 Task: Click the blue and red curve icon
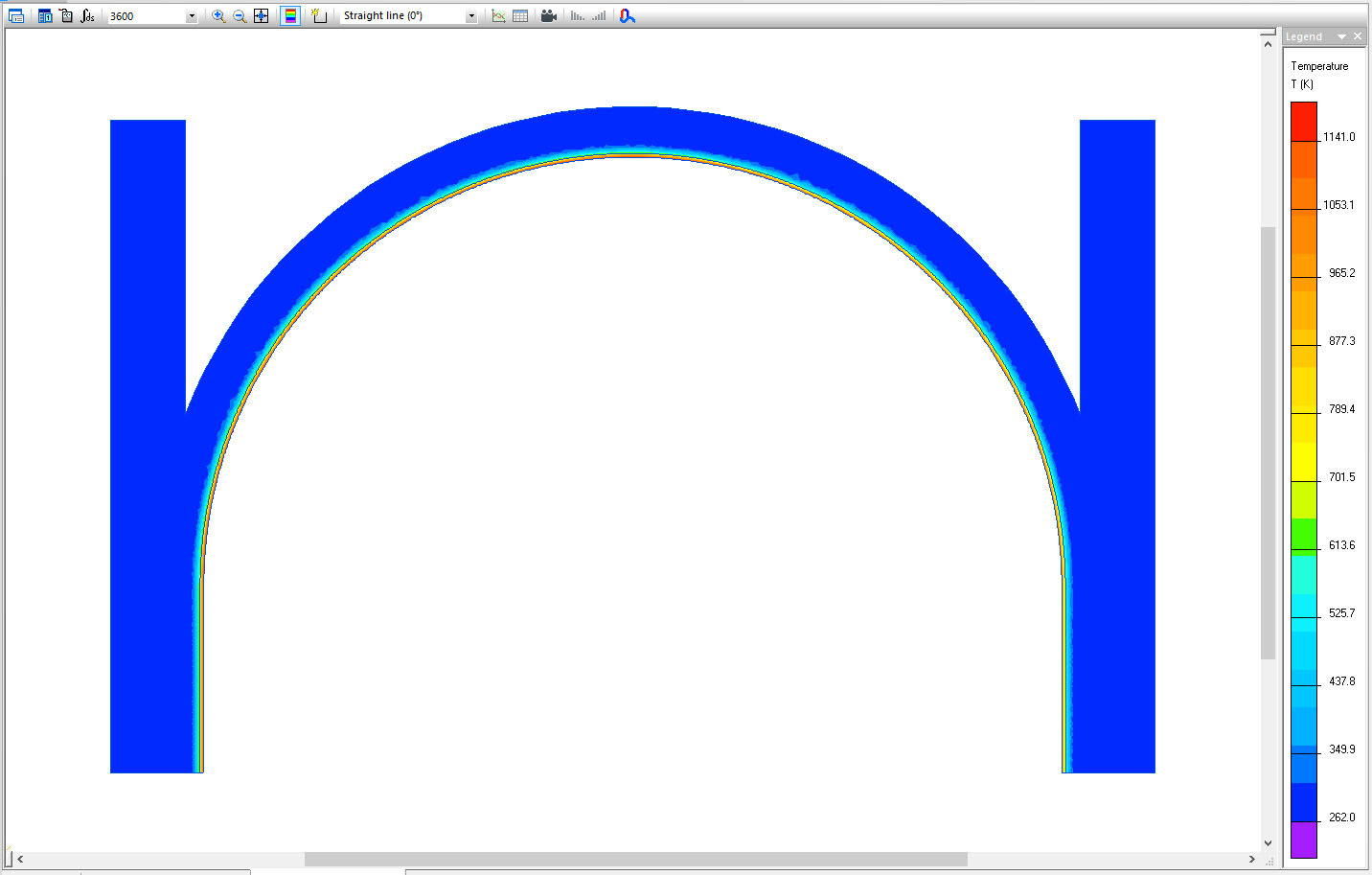[628, 15]
